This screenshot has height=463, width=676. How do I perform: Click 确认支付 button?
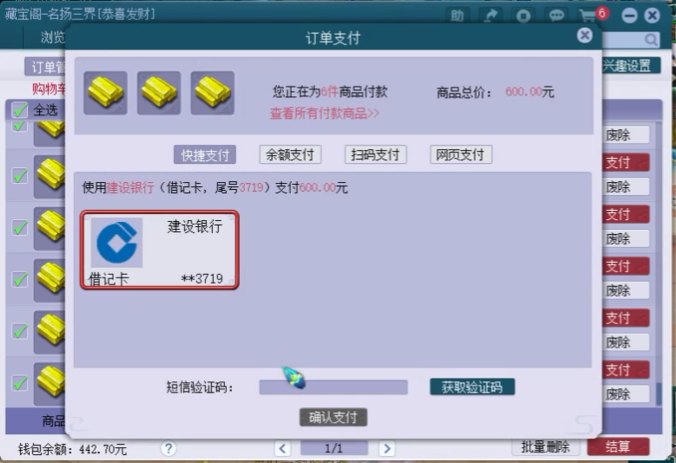point(333,417)
